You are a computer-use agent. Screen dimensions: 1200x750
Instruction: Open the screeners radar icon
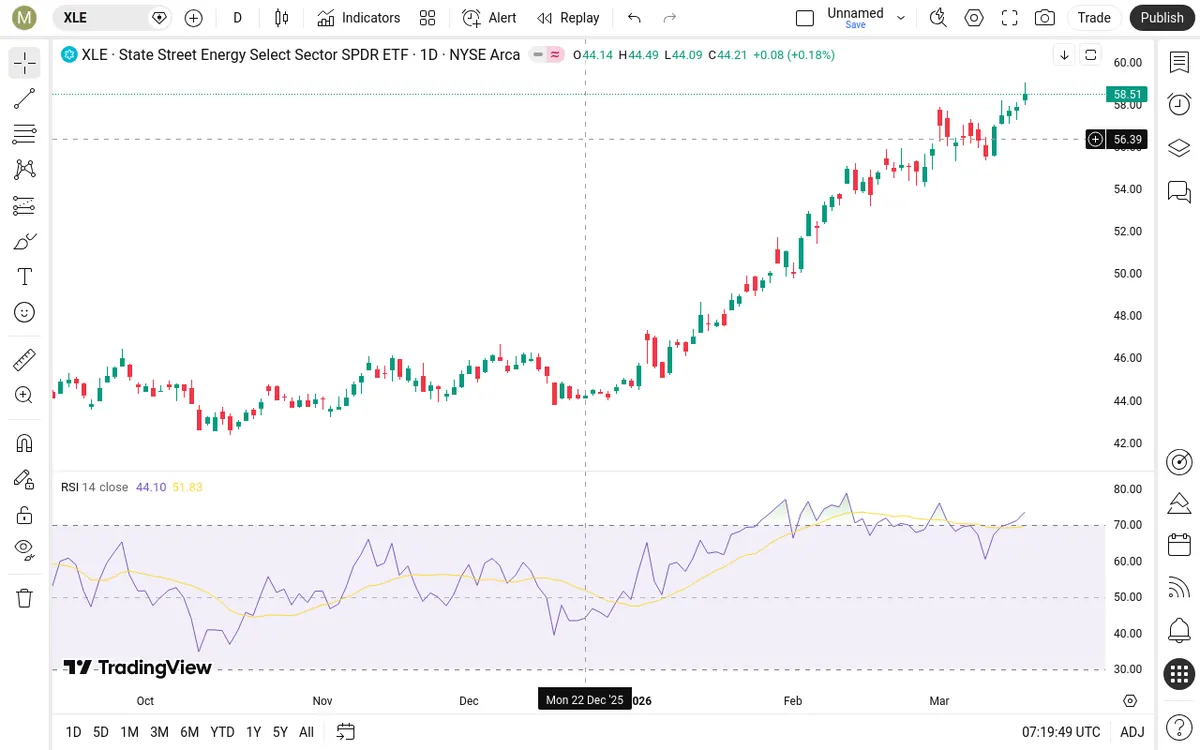1179,462
